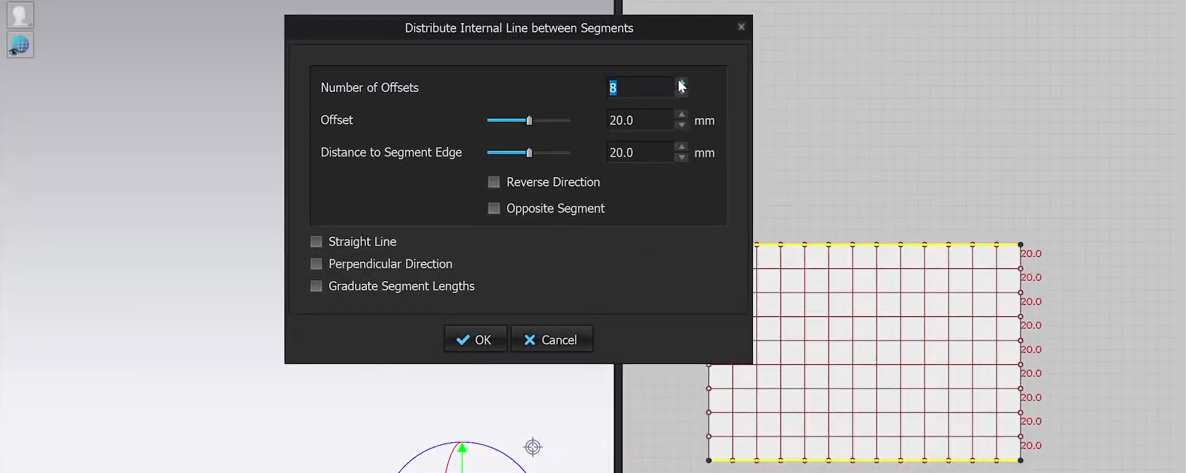Screen dimensions: 1186x473
Task: Decrease the Offset value with down arrow
Action: [x=681, y=125]
